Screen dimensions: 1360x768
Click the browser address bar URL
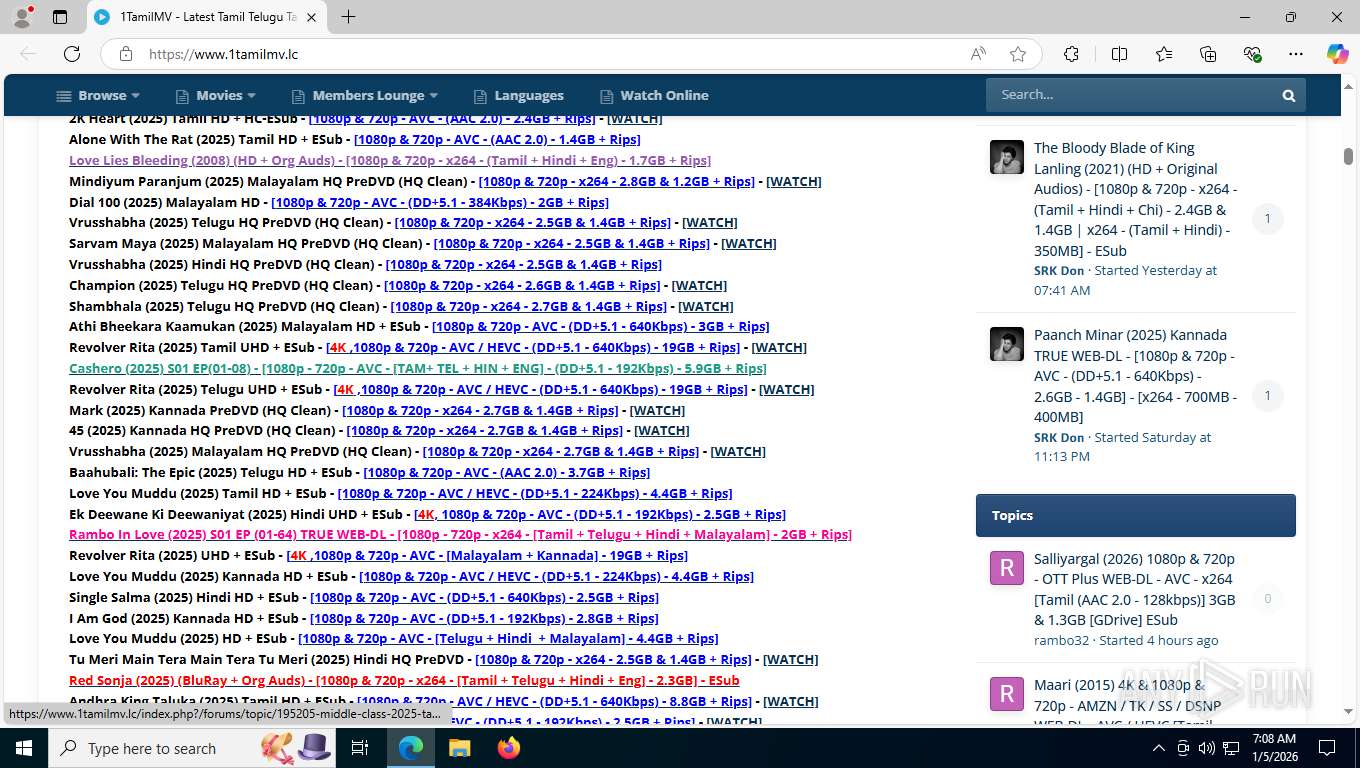(x=223, y=54)
